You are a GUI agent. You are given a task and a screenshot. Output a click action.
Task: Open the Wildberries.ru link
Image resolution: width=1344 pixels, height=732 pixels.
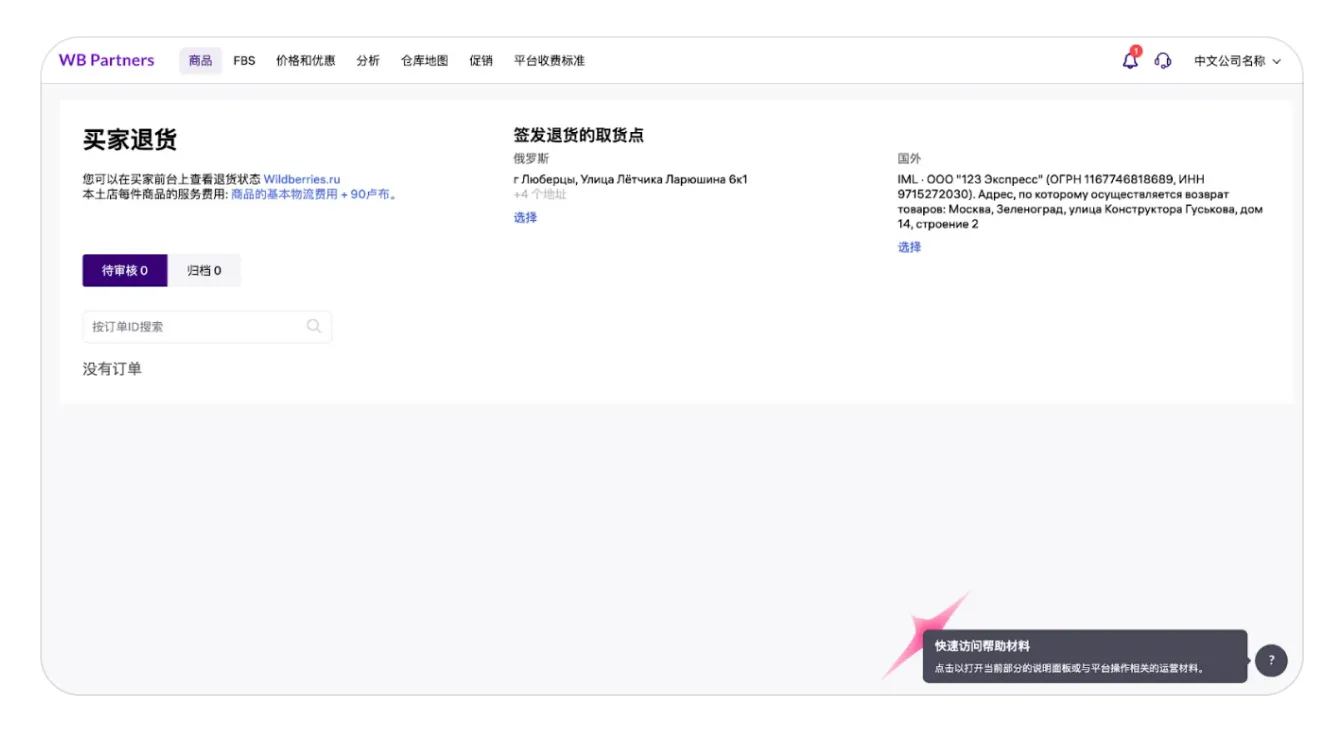pos(302,180)
